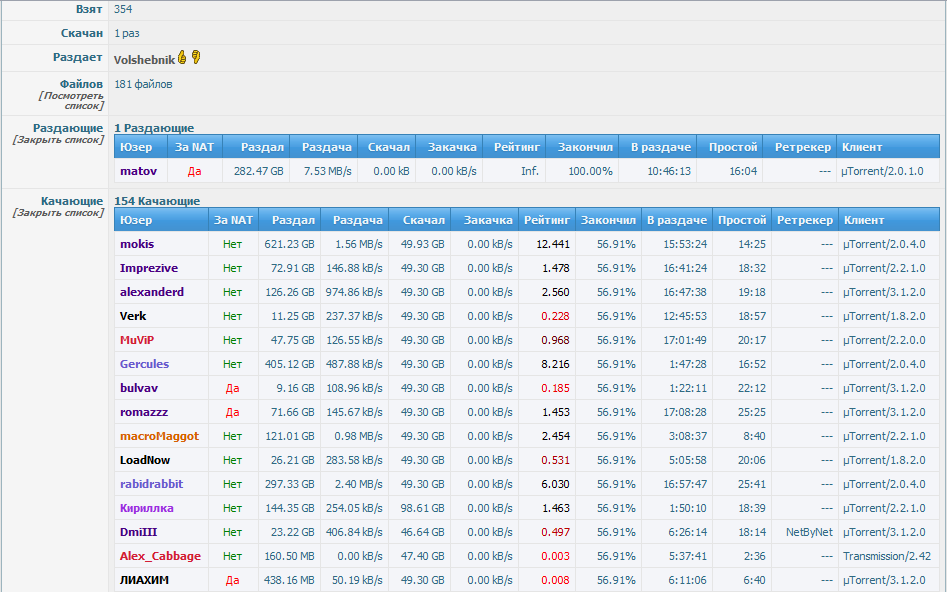947x592 pixels.
Task: Click the Простой column header in leechers table
Action: click(x=742, y=220)
